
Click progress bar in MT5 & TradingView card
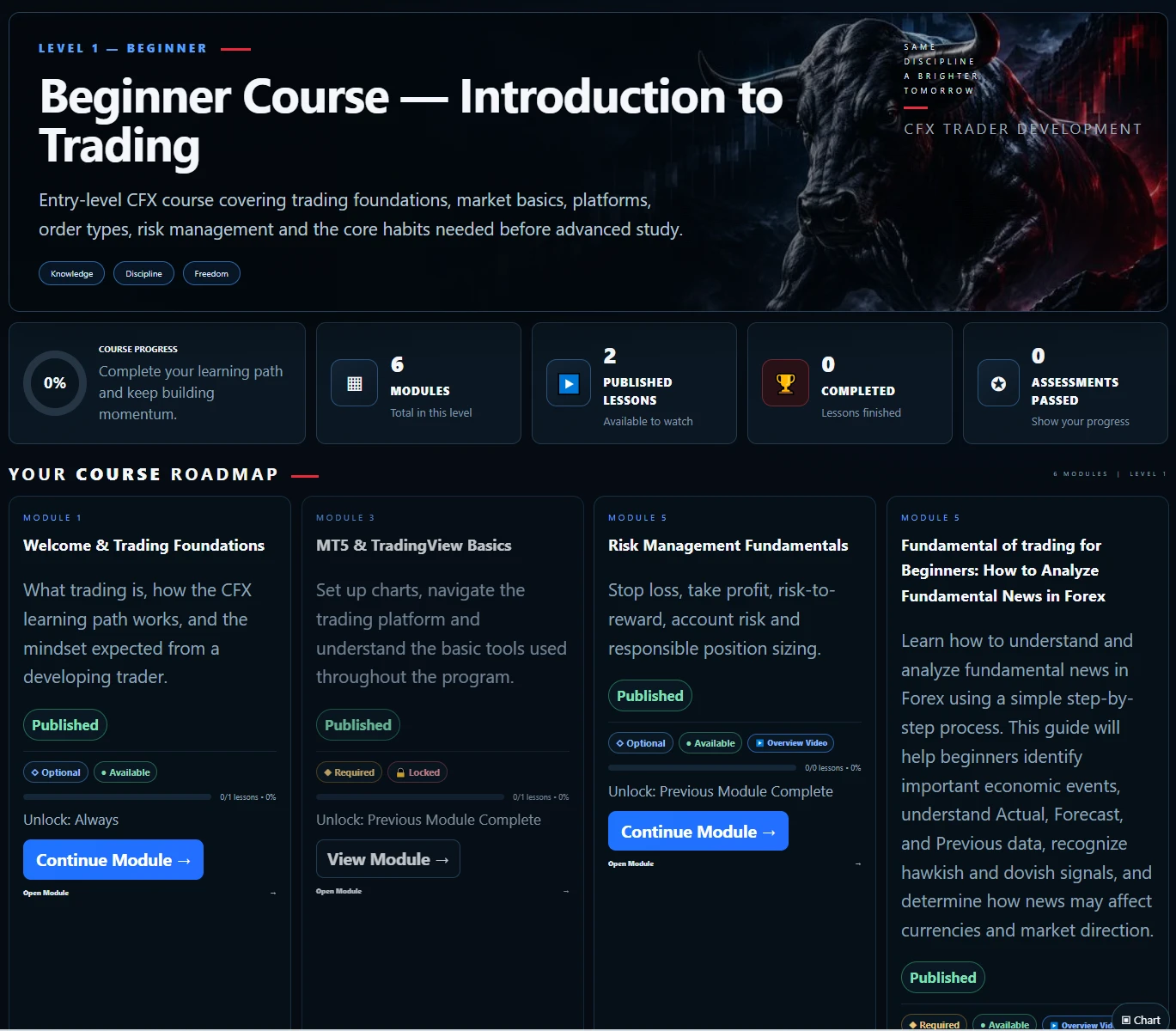click(410, 797)
